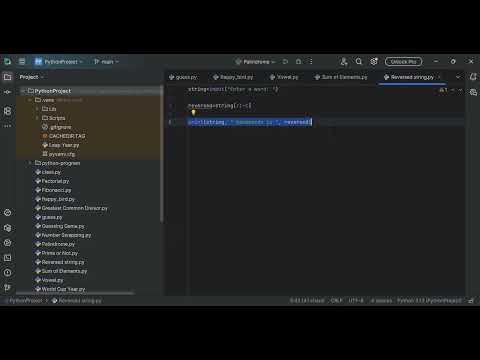Screen dimensions: 480x360
Task: Click PythonProject breadcrumb in status bar
Action: click(x=26, y=301)
